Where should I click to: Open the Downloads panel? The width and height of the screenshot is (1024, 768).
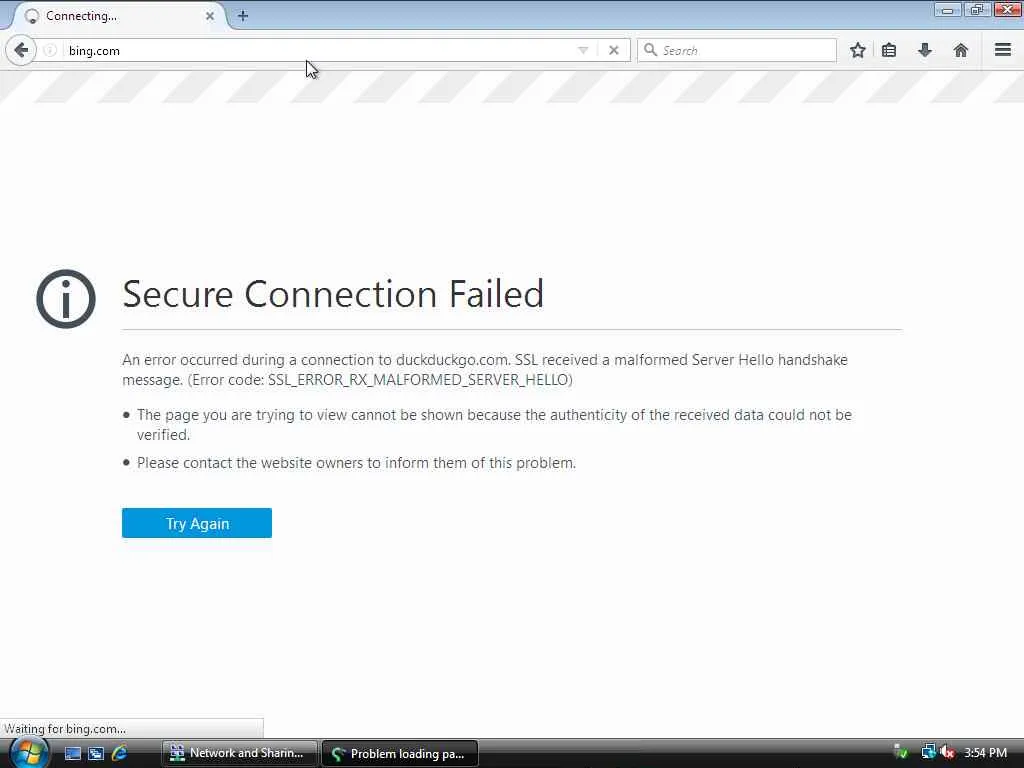pos(925,50)
